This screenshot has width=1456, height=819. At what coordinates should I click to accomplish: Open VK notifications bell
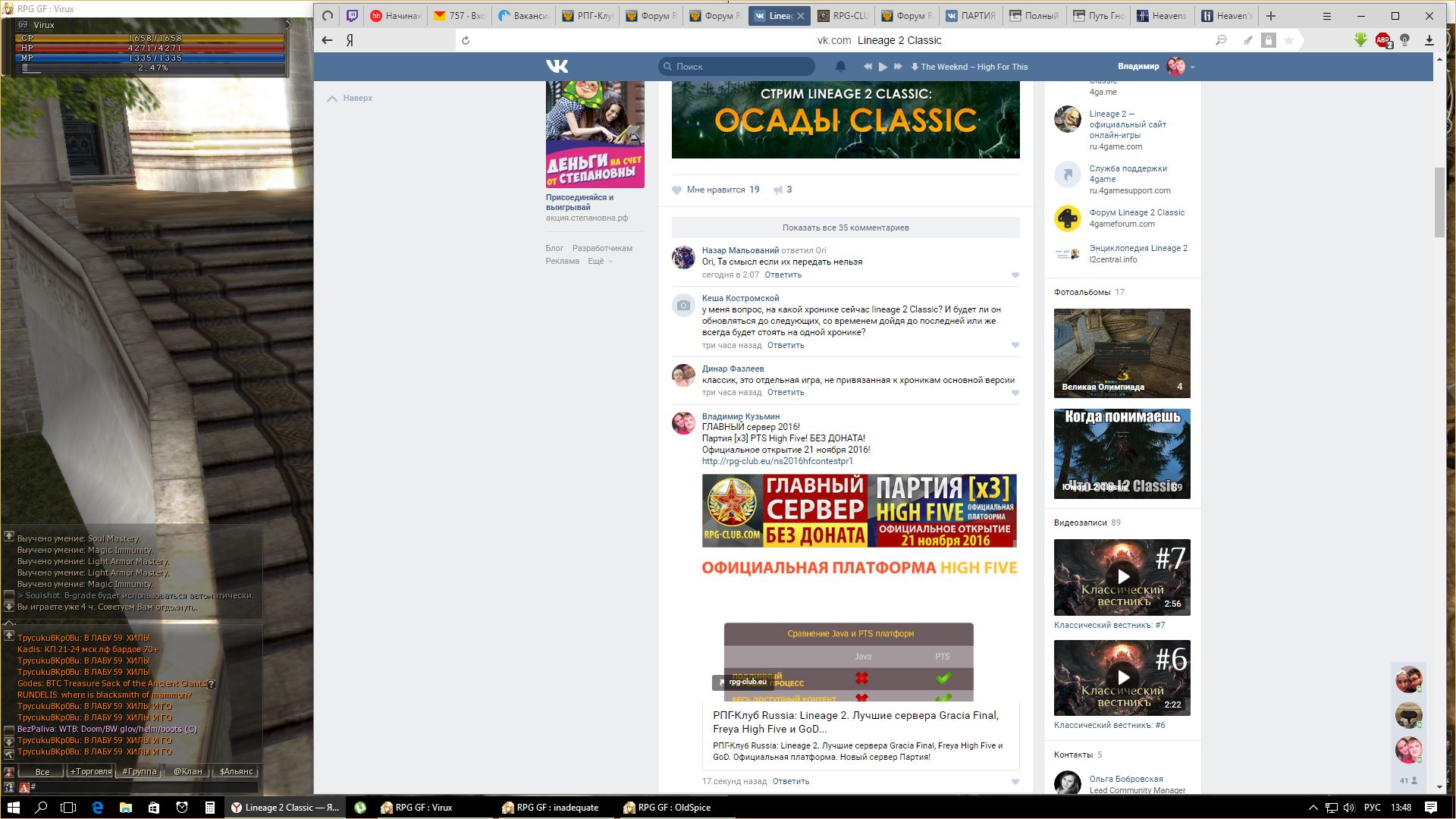coord(840,67)
